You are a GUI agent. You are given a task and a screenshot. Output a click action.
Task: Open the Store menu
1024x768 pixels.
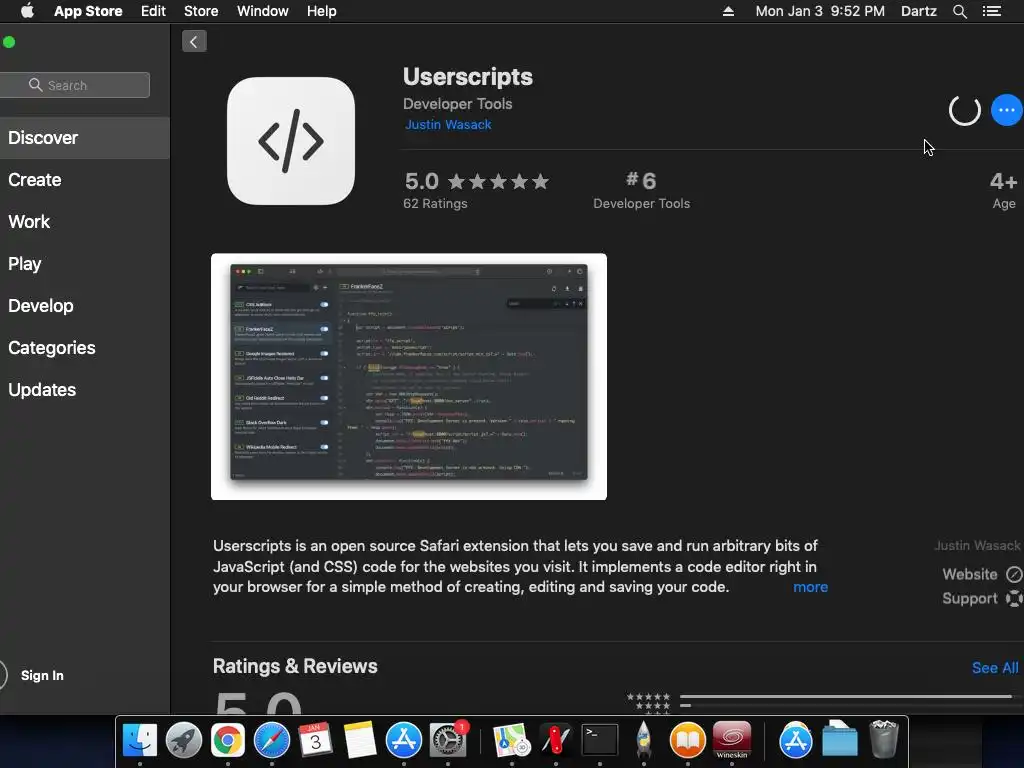click(201, 11)
